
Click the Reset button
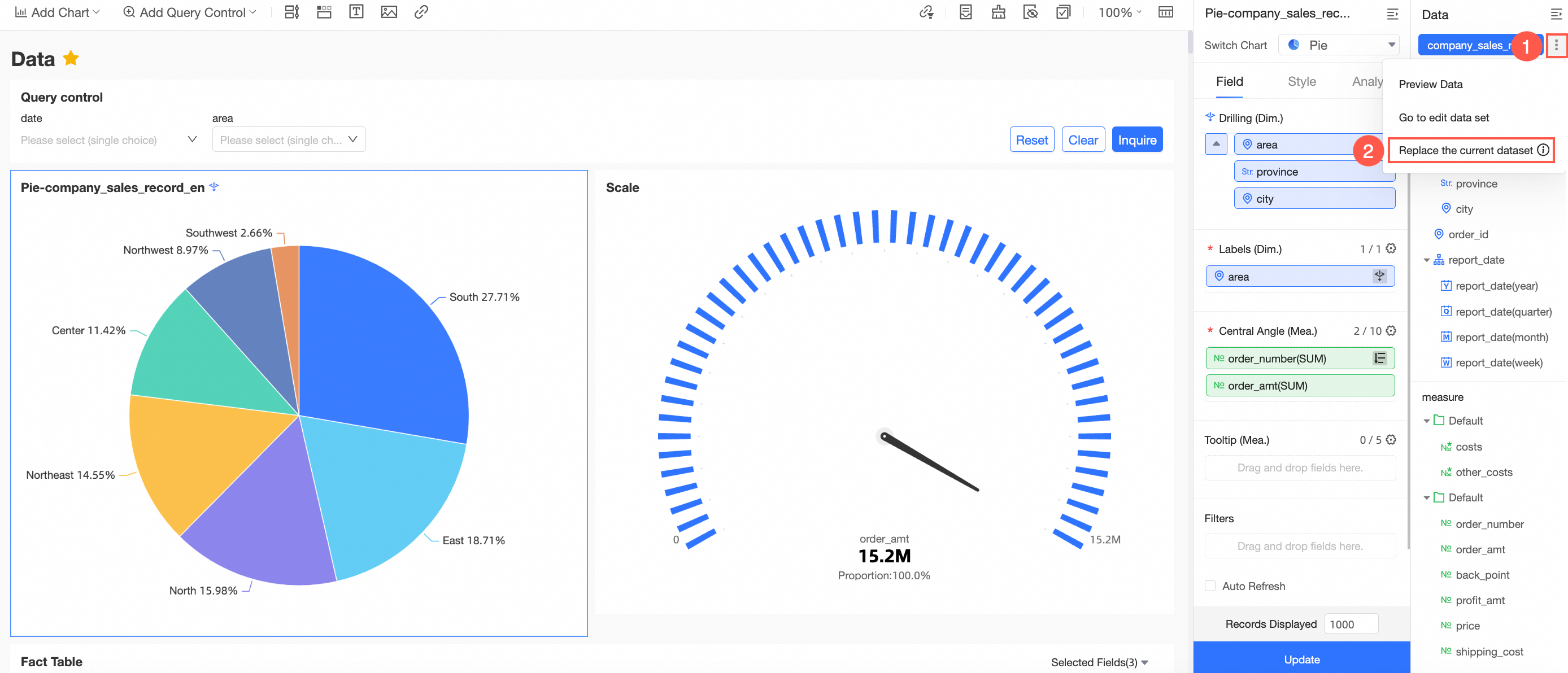(x=1032, y=140)
